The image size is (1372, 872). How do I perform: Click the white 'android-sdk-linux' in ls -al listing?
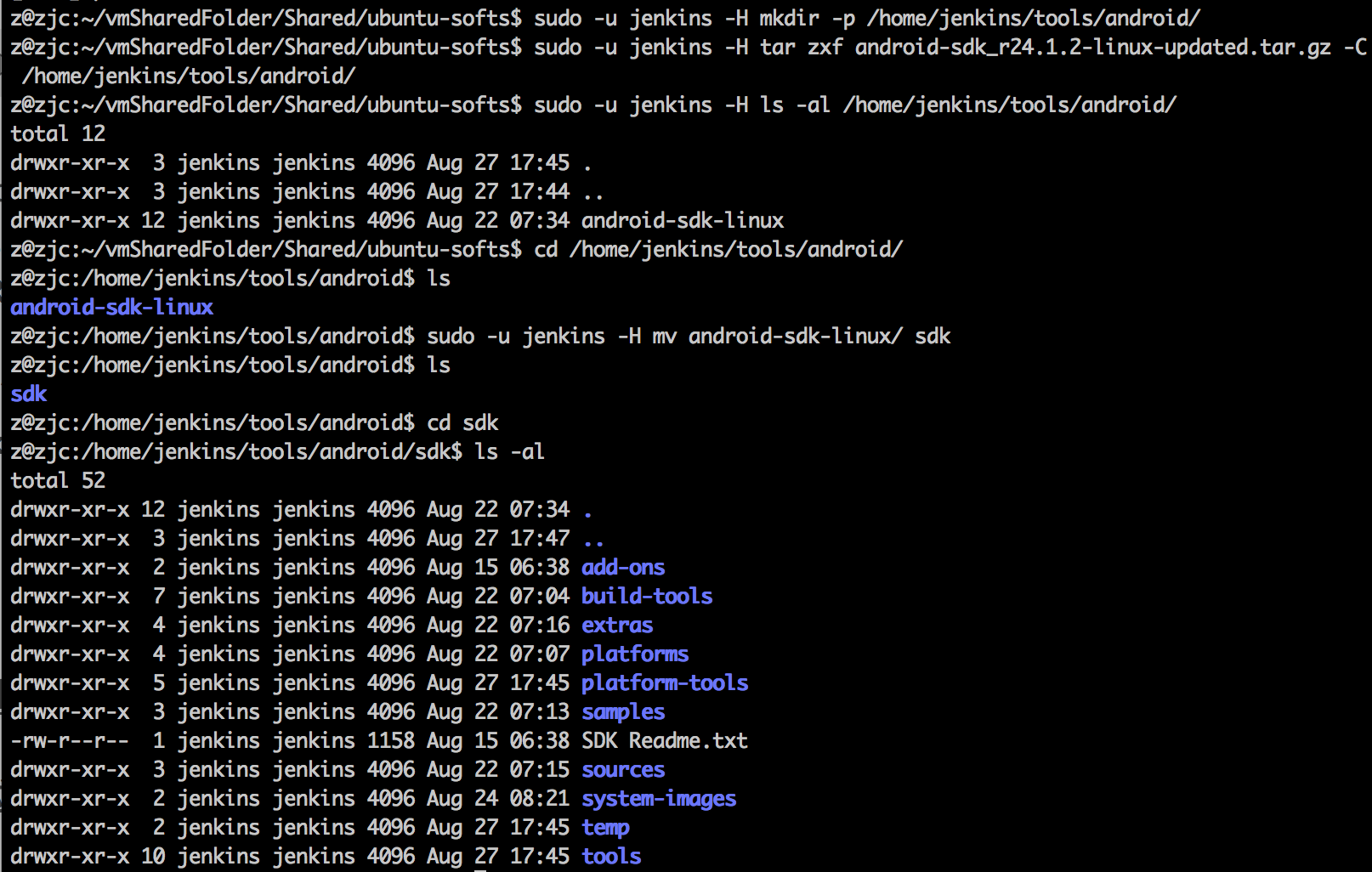coord(683,220)
